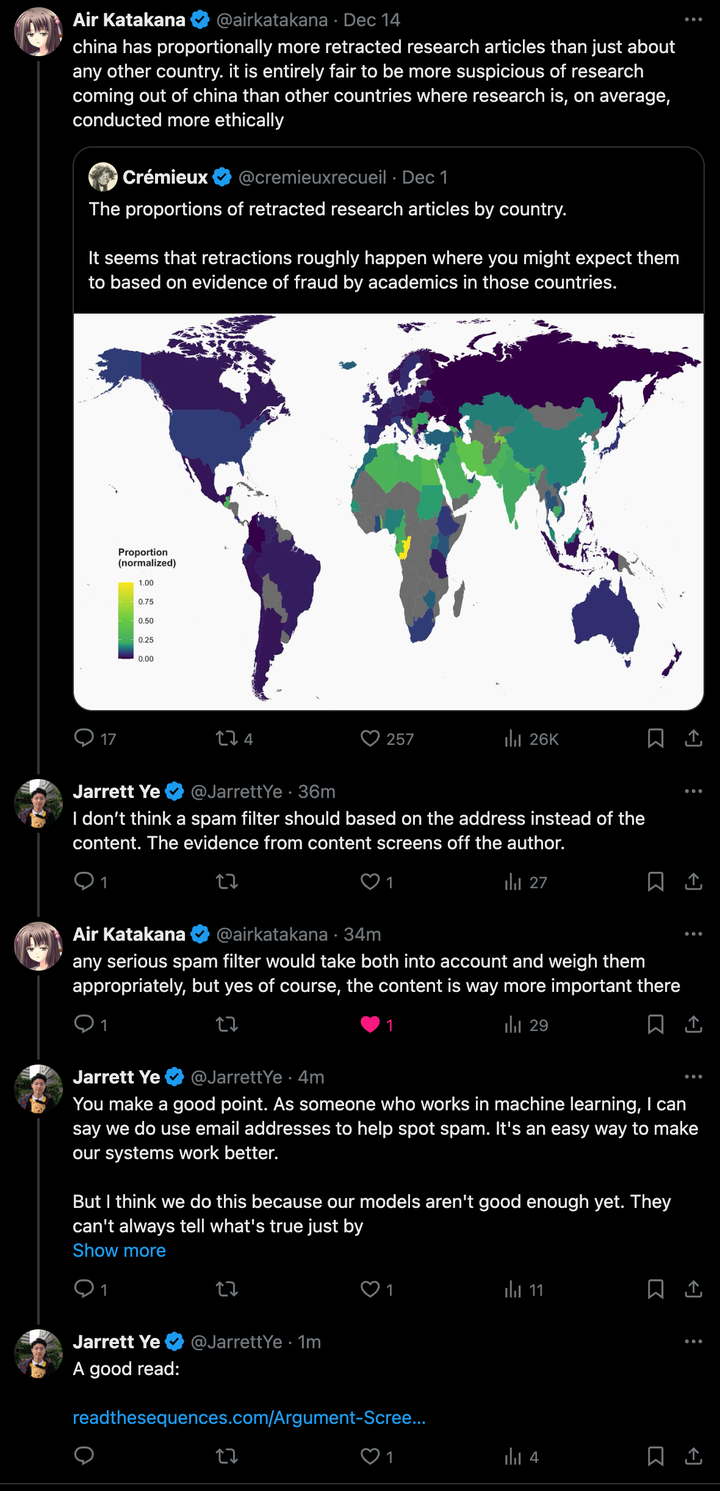This screenshot has width=720, height=1491.
Task: Expand tweet text with Show more
Action: point(119,1250)
